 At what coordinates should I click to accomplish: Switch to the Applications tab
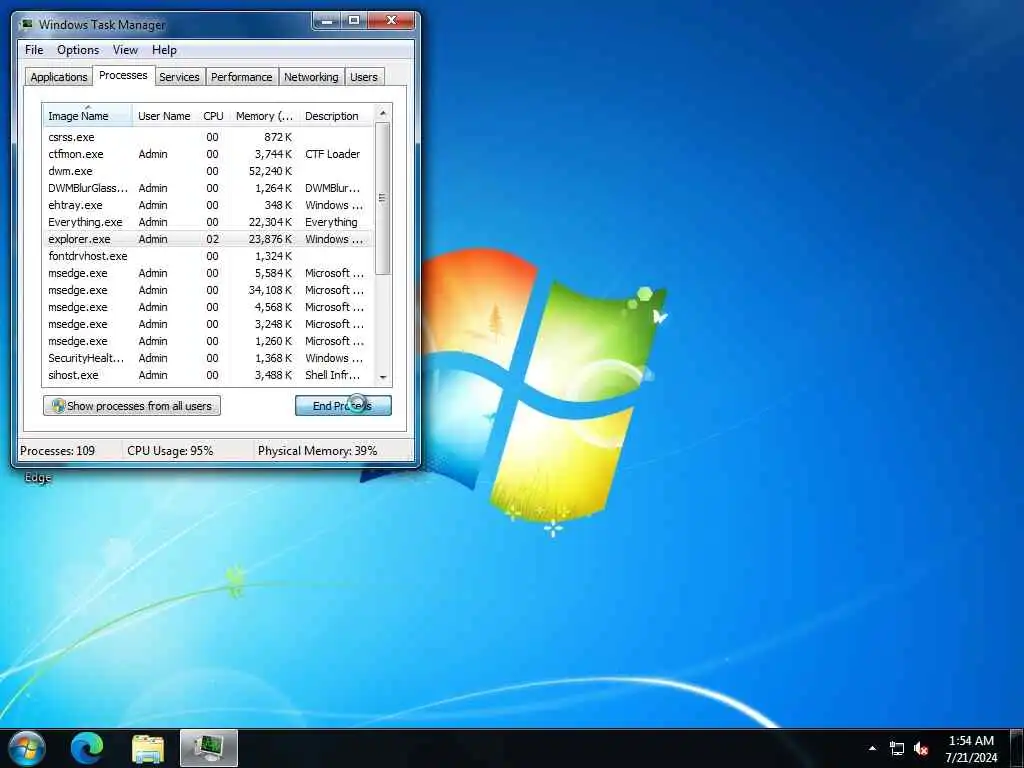(59, 77)
